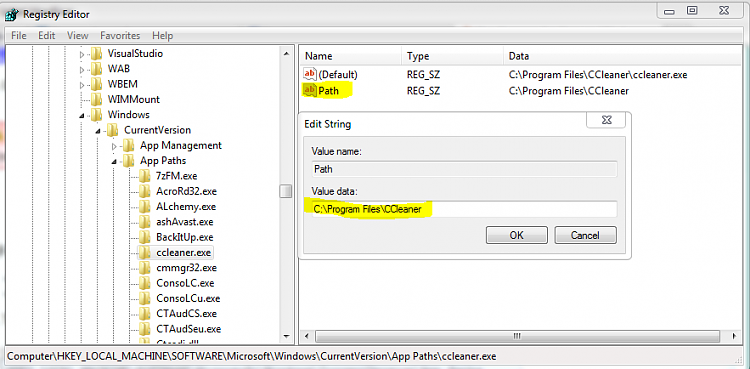Click the 7zFM.exe folder icon
The image size is (750, 369).
[145, 176]
